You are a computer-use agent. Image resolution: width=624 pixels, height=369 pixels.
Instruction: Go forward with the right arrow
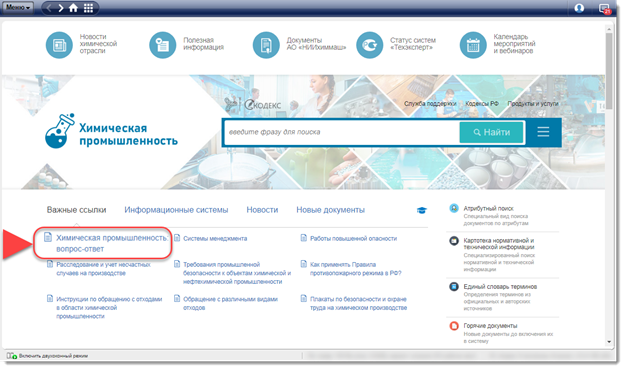[x=60, y=8]
